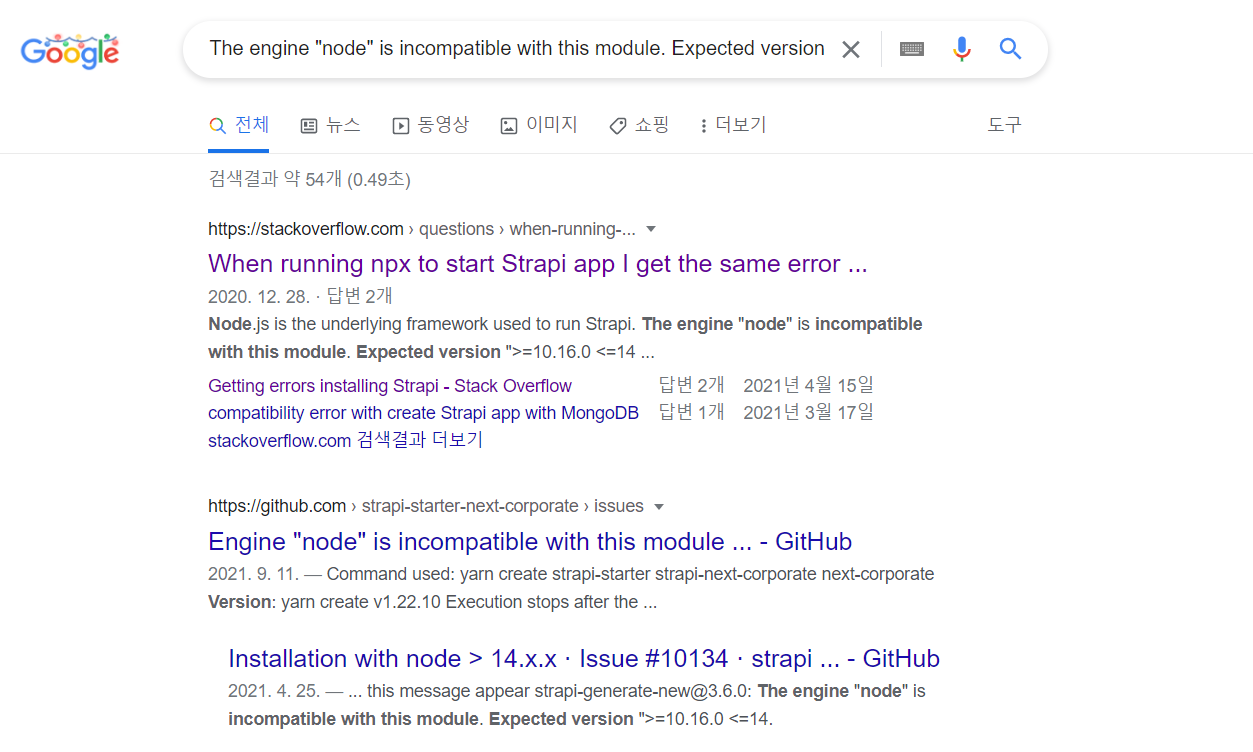Click the '2021년 4월 15일' sitelink date
This screenshot has width=1253, height=752.
tap(808, 386)
